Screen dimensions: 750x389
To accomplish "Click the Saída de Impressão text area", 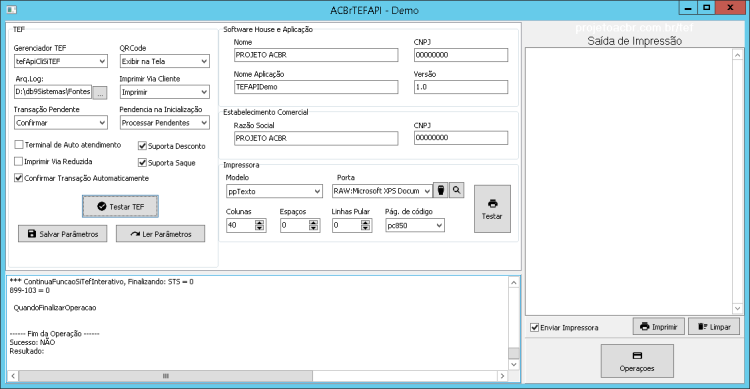I will [629, 181].
